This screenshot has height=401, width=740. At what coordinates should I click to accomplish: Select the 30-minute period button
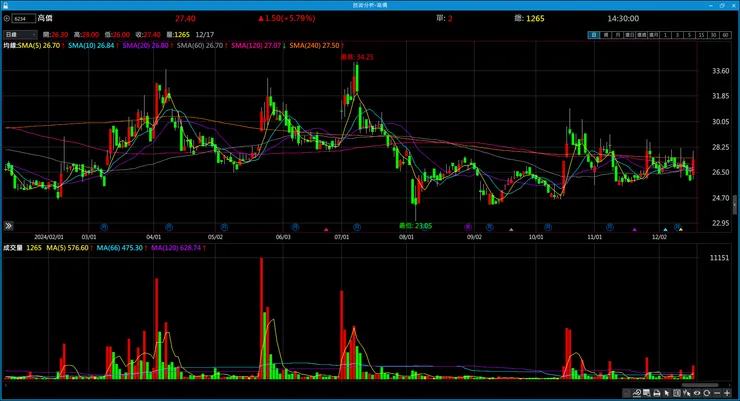tap(714, 35)
